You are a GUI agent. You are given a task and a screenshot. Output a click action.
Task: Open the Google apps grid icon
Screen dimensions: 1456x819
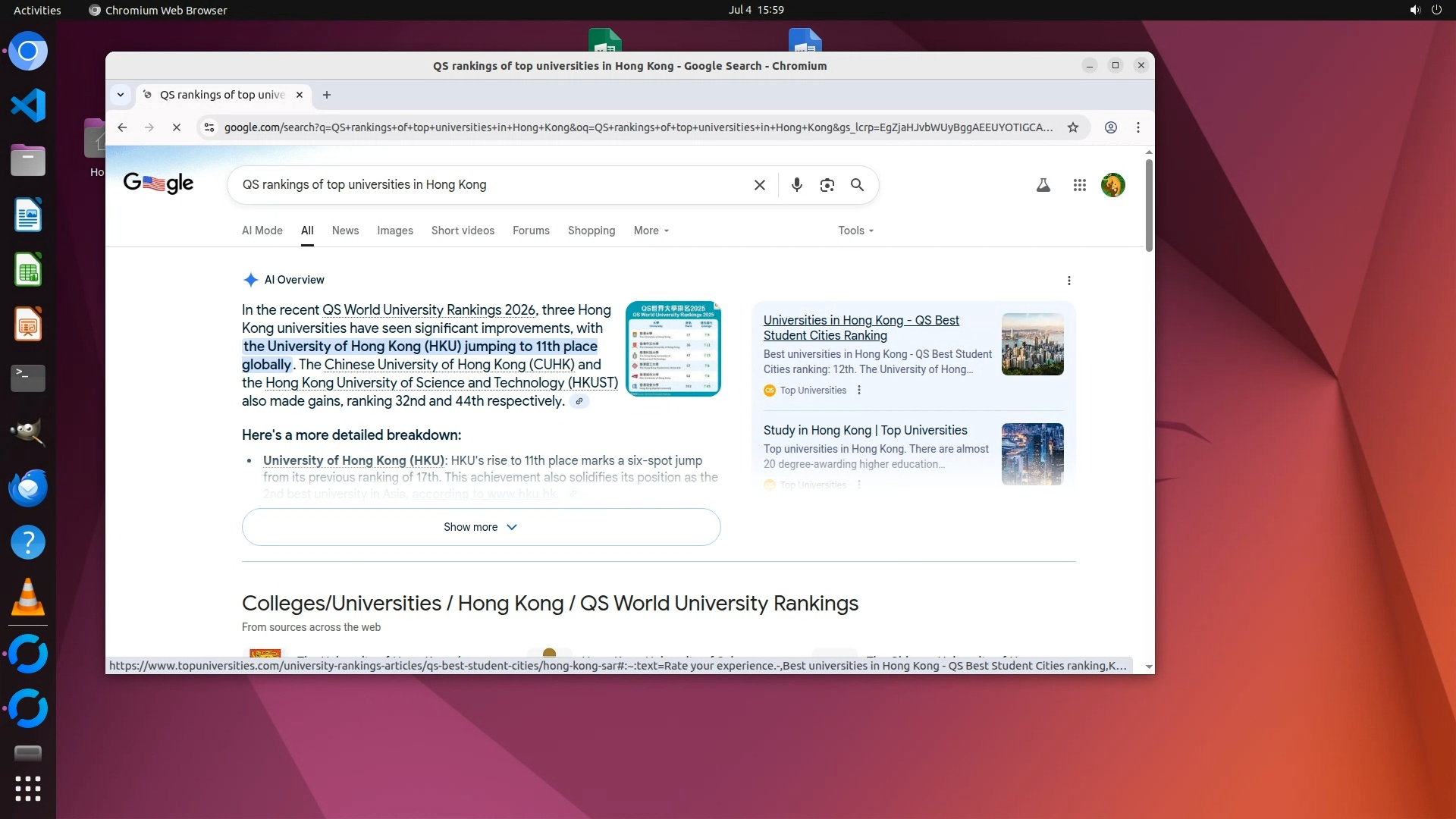[1079, 185]
